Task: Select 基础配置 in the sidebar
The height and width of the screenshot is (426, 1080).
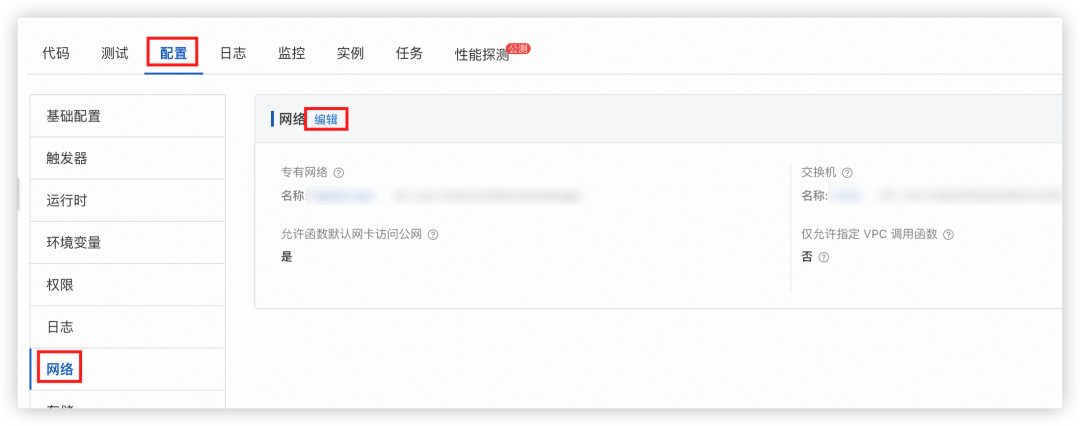Action: pos(127,116)
